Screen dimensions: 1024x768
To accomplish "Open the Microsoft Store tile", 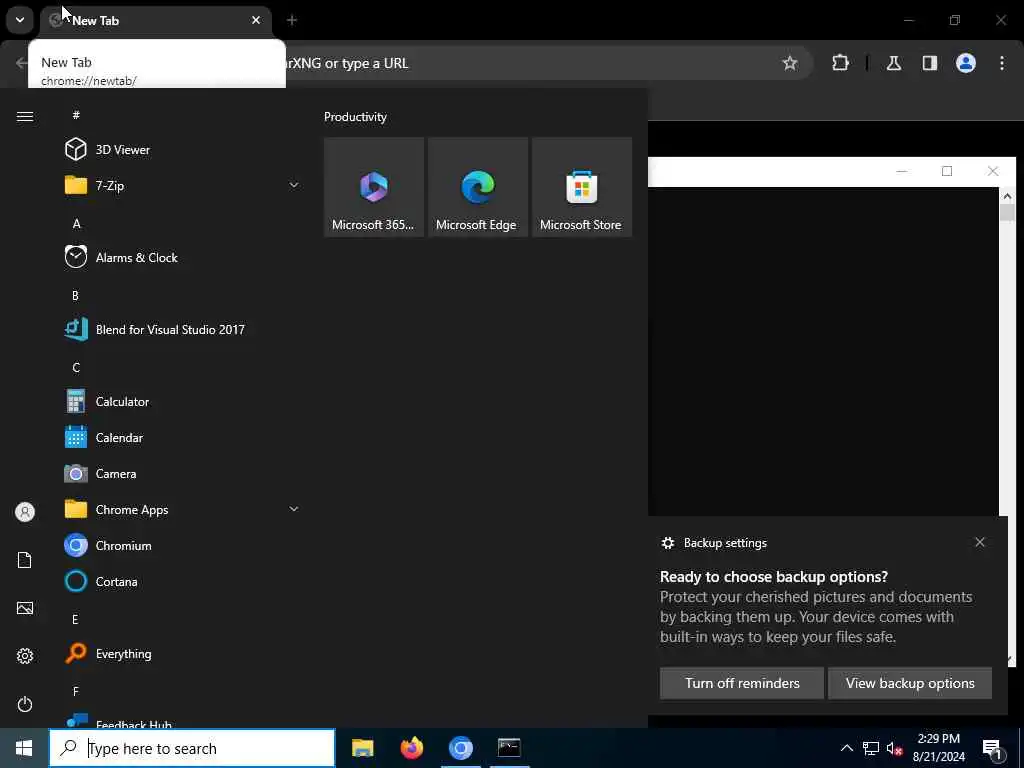I will tap(581, 187).
